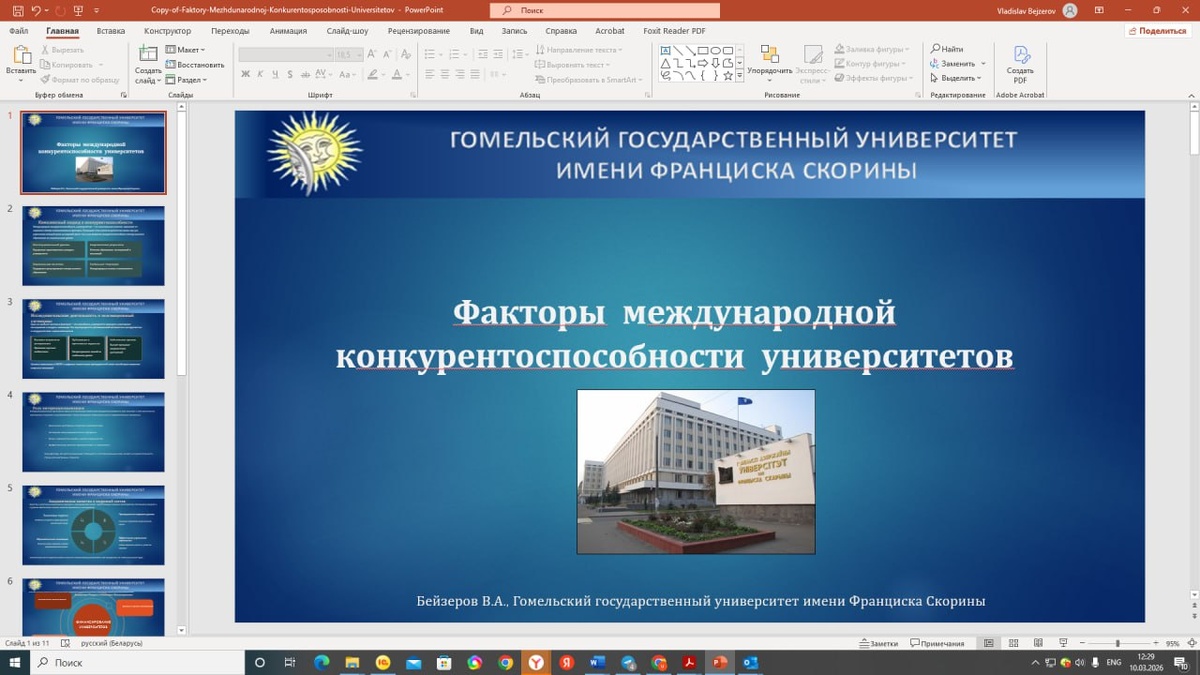This screenshot has height=675, width=1200.
Task: Click the Поиск search field in the title bar
Action: coord(605,10)
